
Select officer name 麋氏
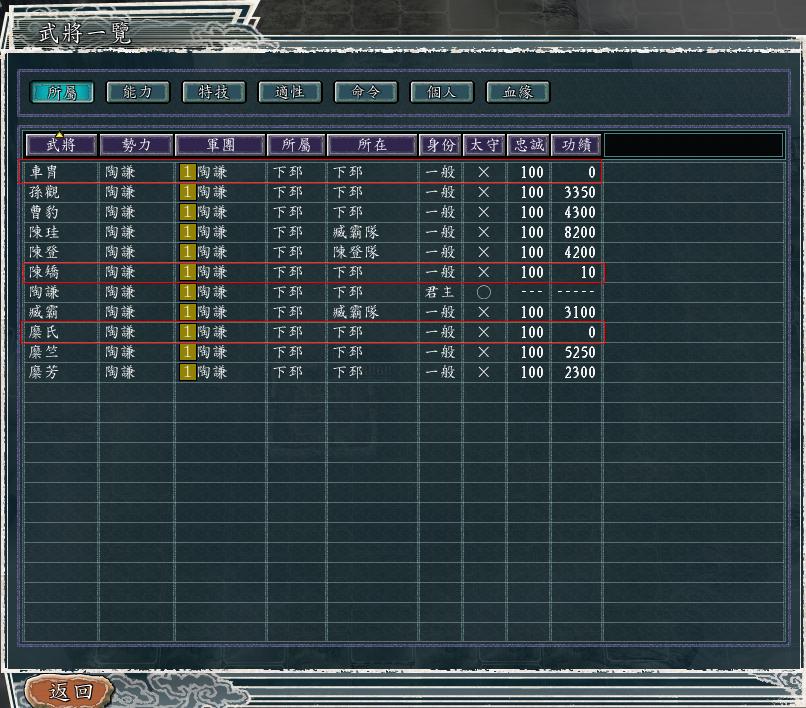tap(44, 333)
